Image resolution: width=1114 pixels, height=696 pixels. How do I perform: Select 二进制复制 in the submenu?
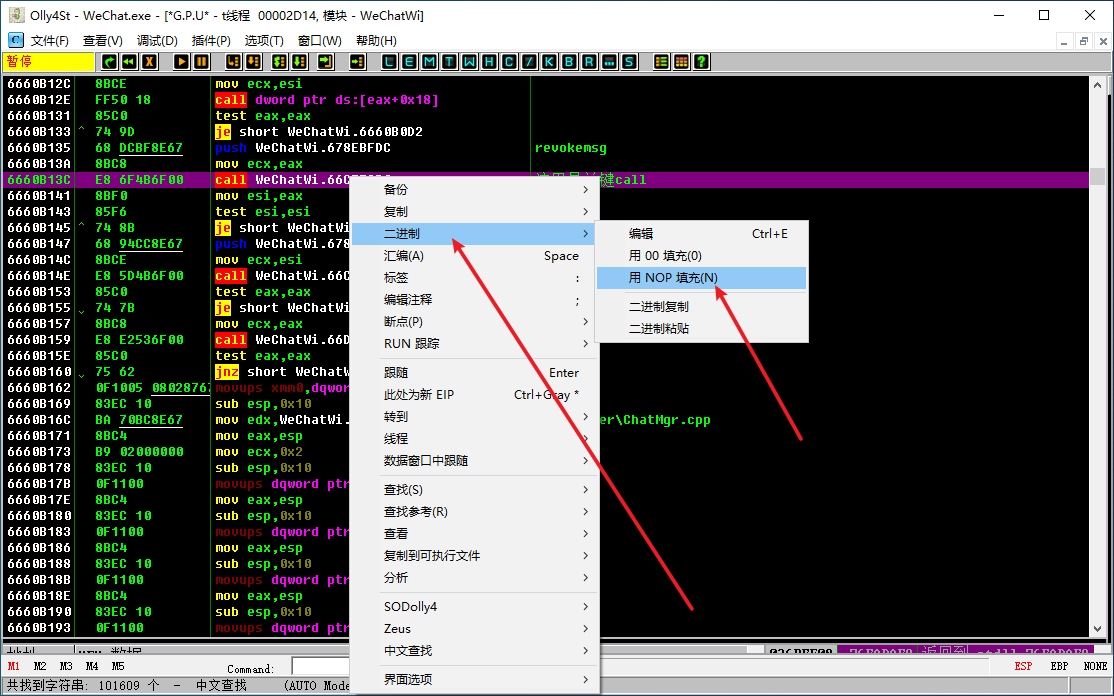coord(701,307)
